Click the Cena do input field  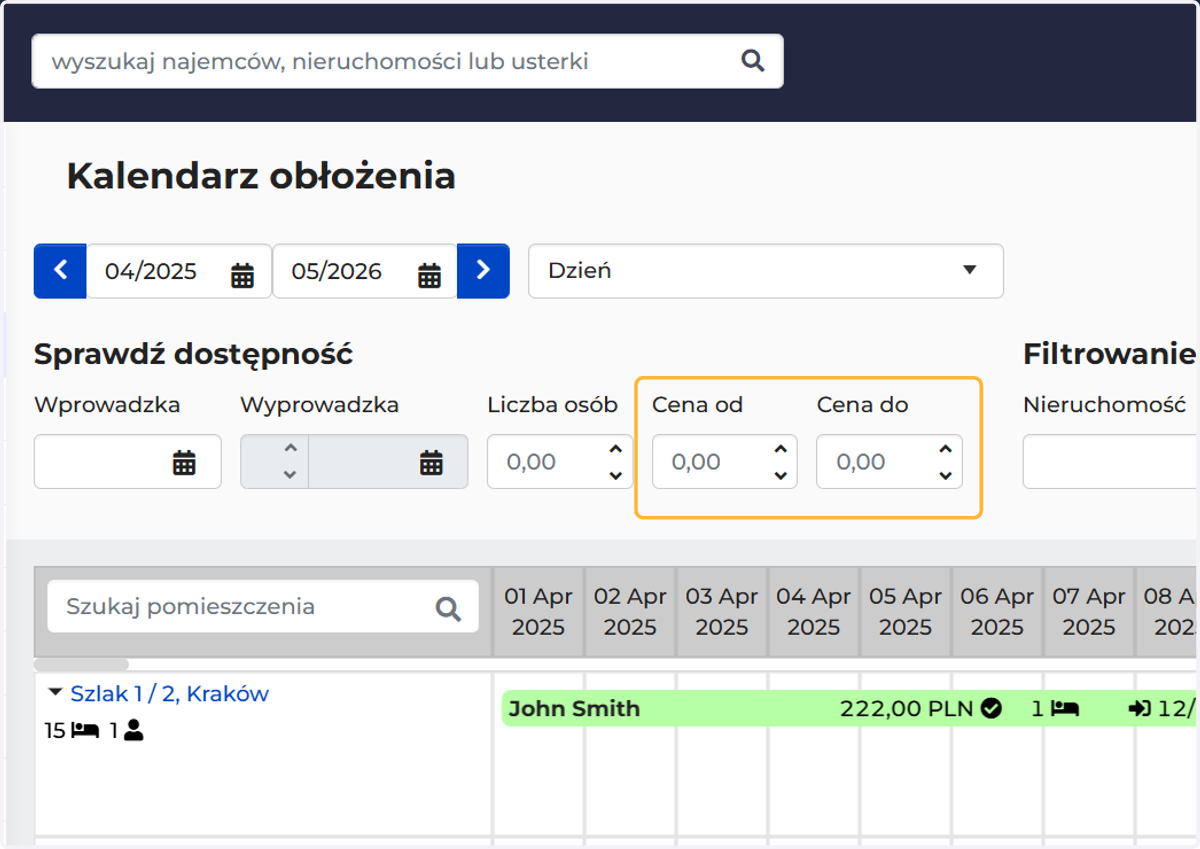pyautogui.click(x=889, y=462)
